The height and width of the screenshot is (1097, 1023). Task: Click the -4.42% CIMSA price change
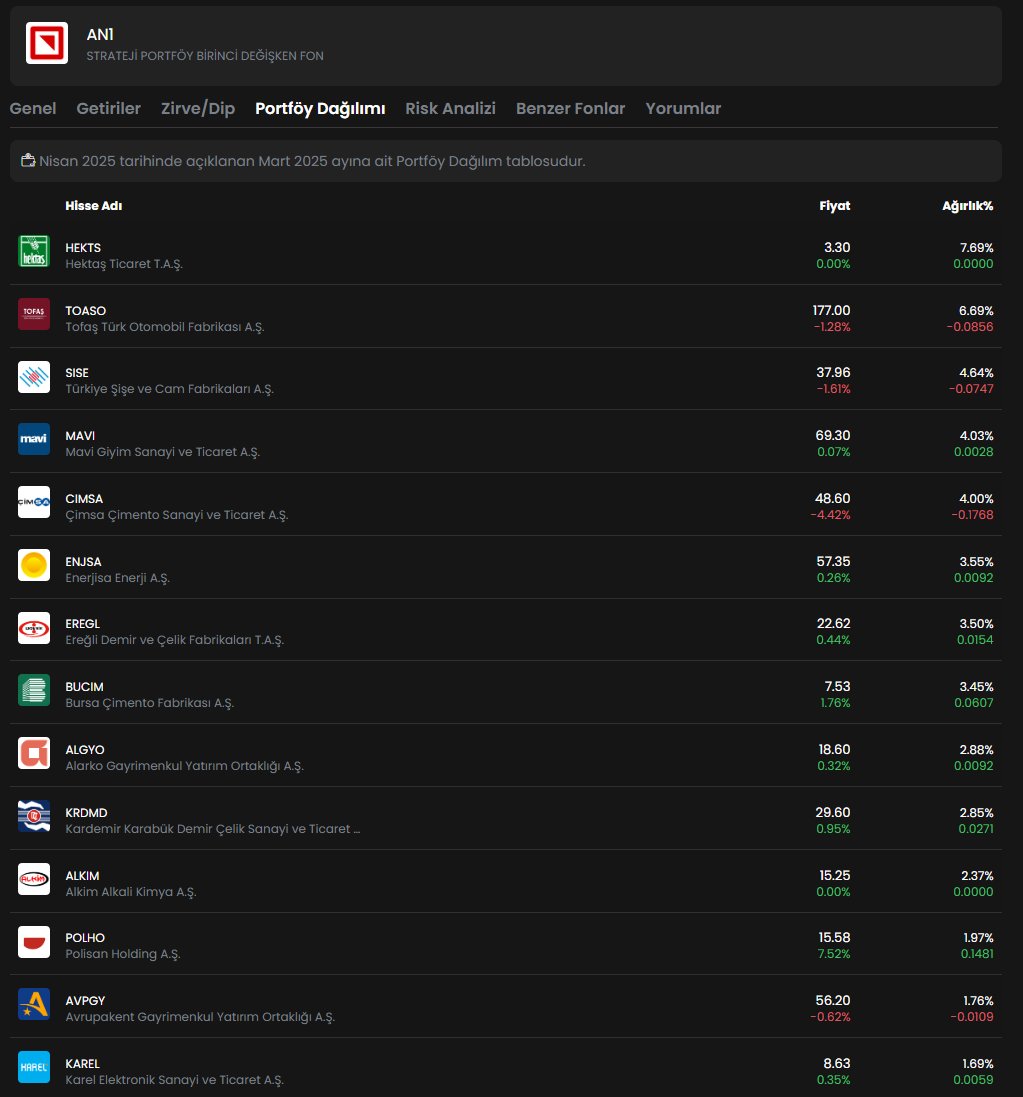[831, 515]
